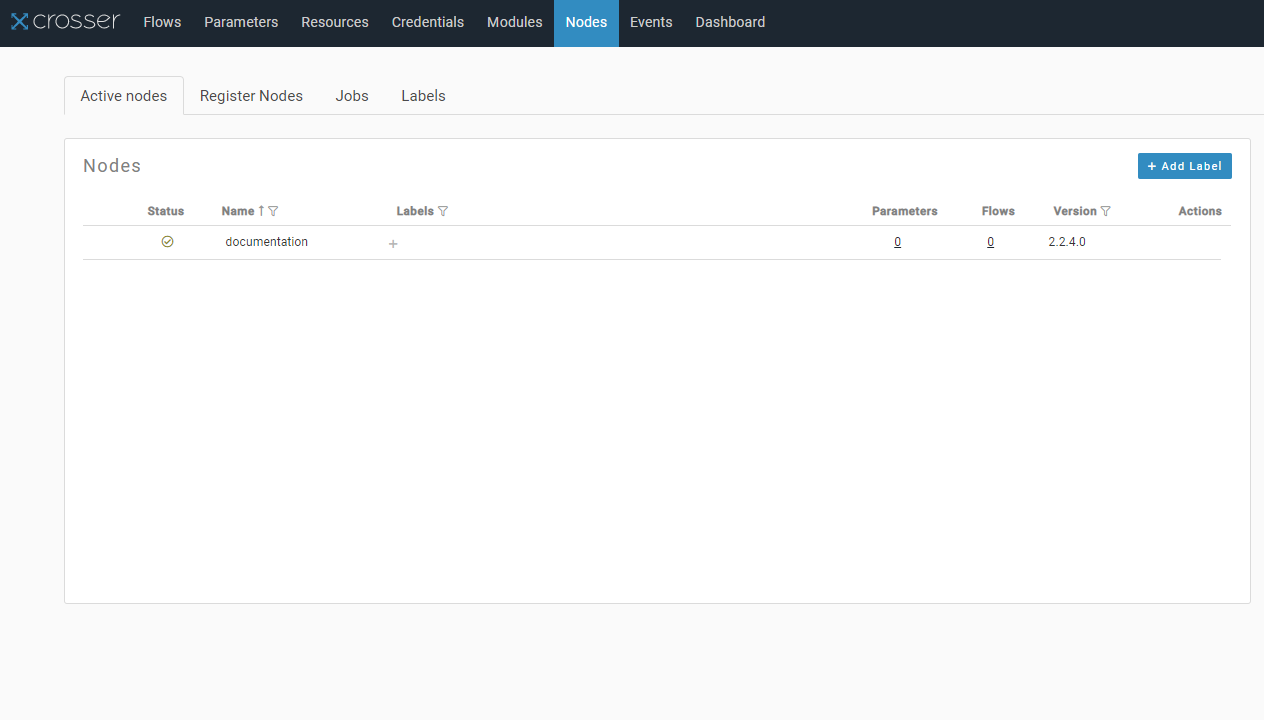This screenshot has width=1264, height=720.
Task: Click the documentation node status checkmark icon
Action: pos(167,242)
